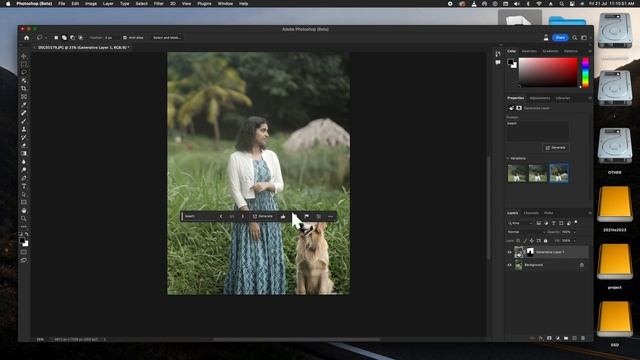The height and width of the screenshot is (360, 640).
Task: Enable Intersect with selection mode
Action: (80, 38)
